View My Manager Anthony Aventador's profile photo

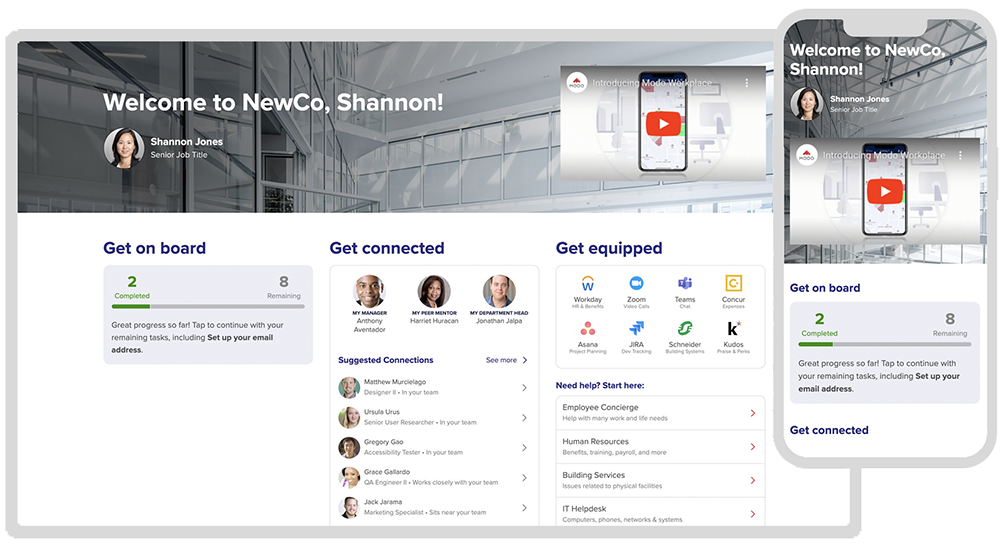click(369, 292)
